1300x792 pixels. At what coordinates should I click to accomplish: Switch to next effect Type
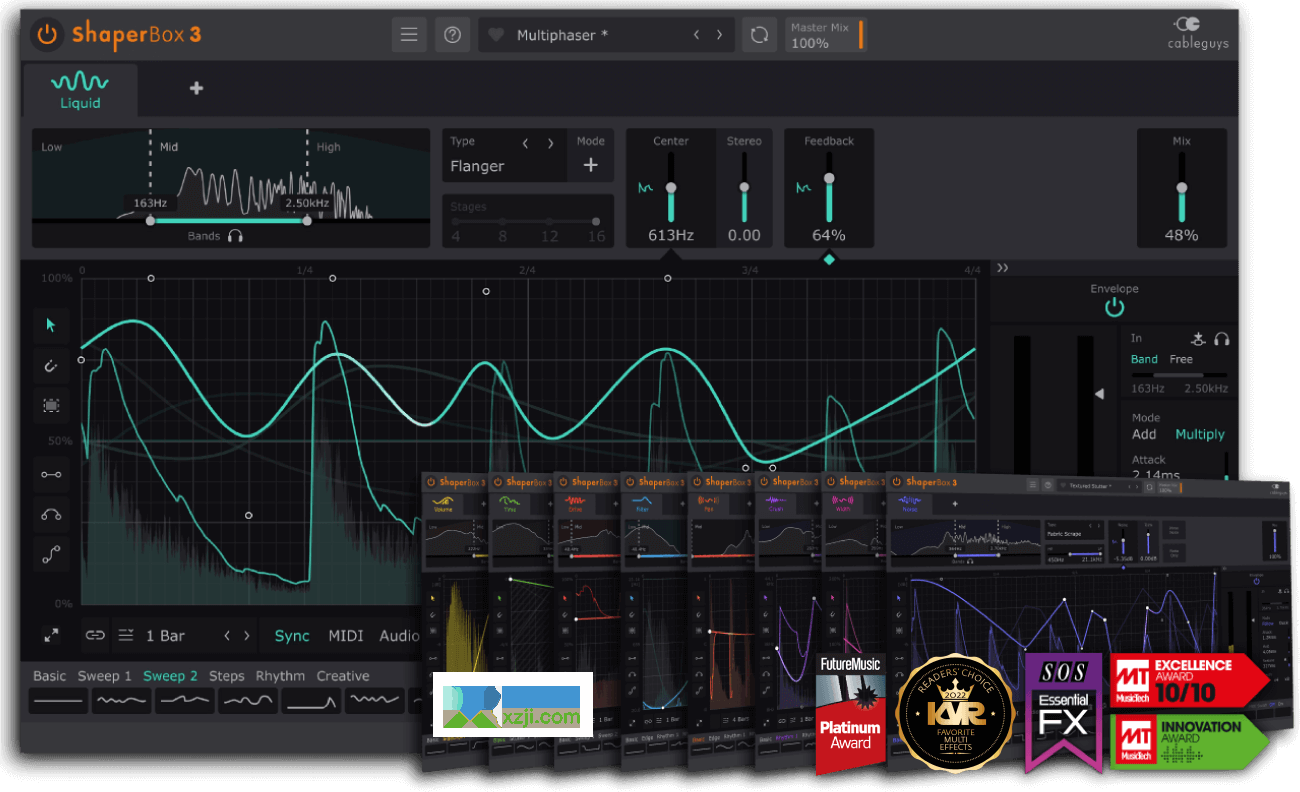[x=550, y=143]
